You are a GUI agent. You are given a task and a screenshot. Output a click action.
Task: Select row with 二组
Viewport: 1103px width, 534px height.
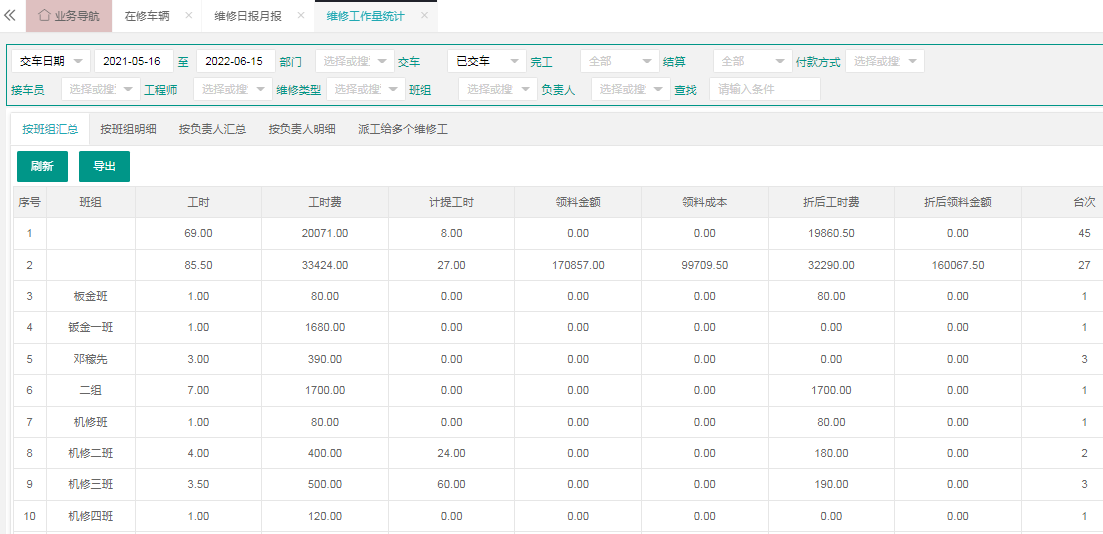point(558,390)
